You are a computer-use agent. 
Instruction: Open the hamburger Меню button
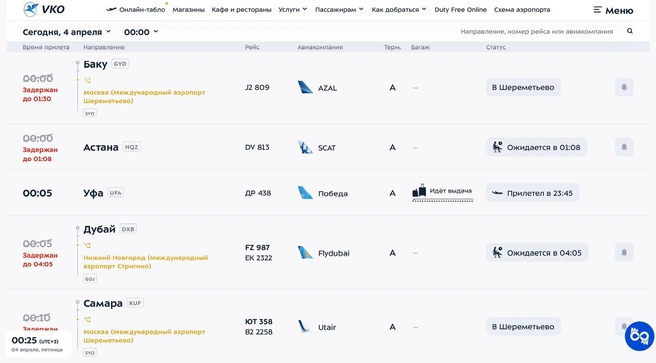pos(613,10)
